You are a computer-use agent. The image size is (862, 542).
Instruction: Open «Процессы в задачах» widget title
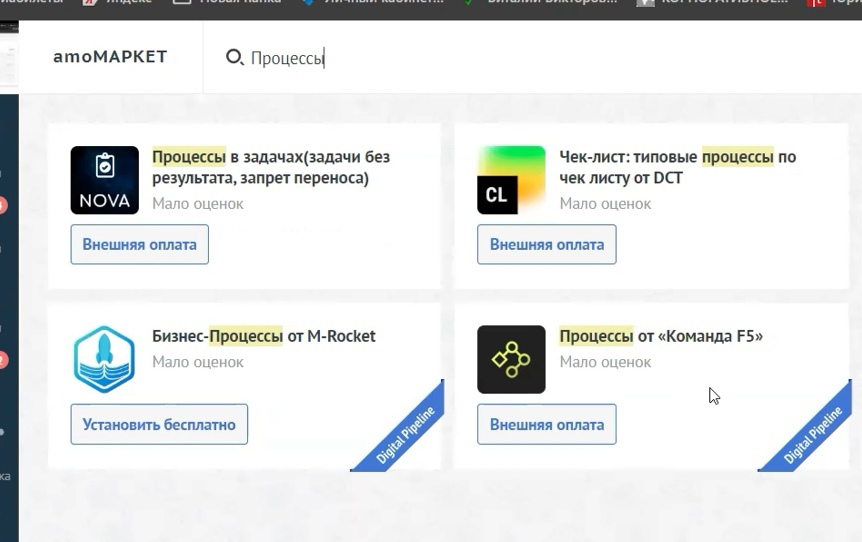271,167
